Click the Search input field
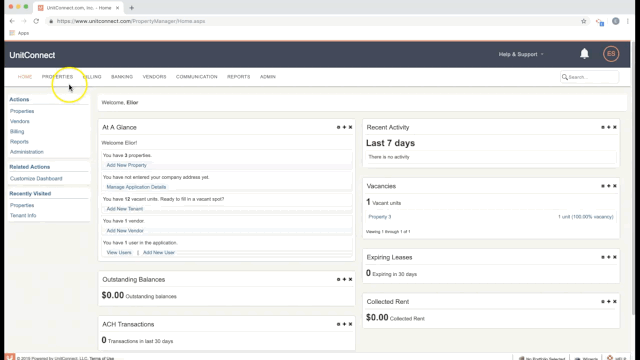Image resolution: width=640 pixels, height=360 pixels. [589, 77]
